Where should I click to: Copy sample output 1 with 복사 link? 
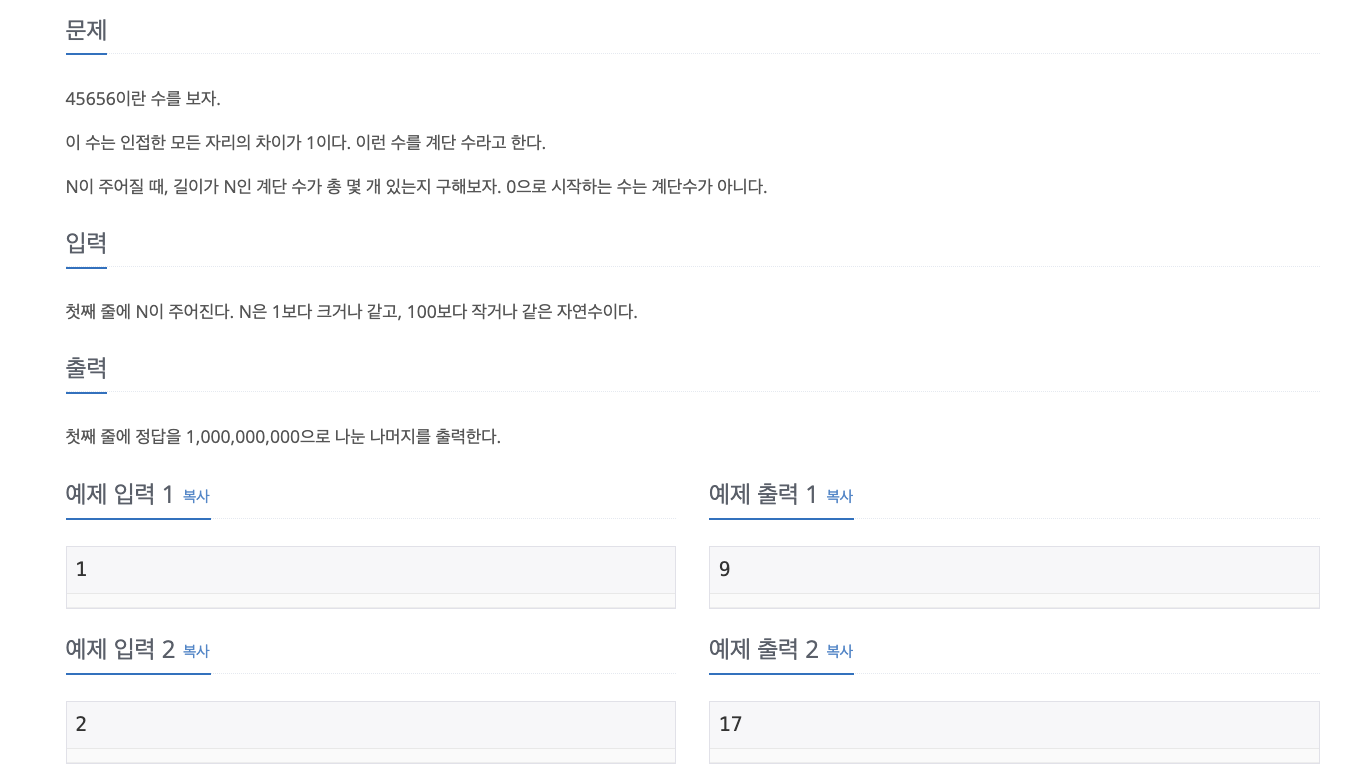839,496
